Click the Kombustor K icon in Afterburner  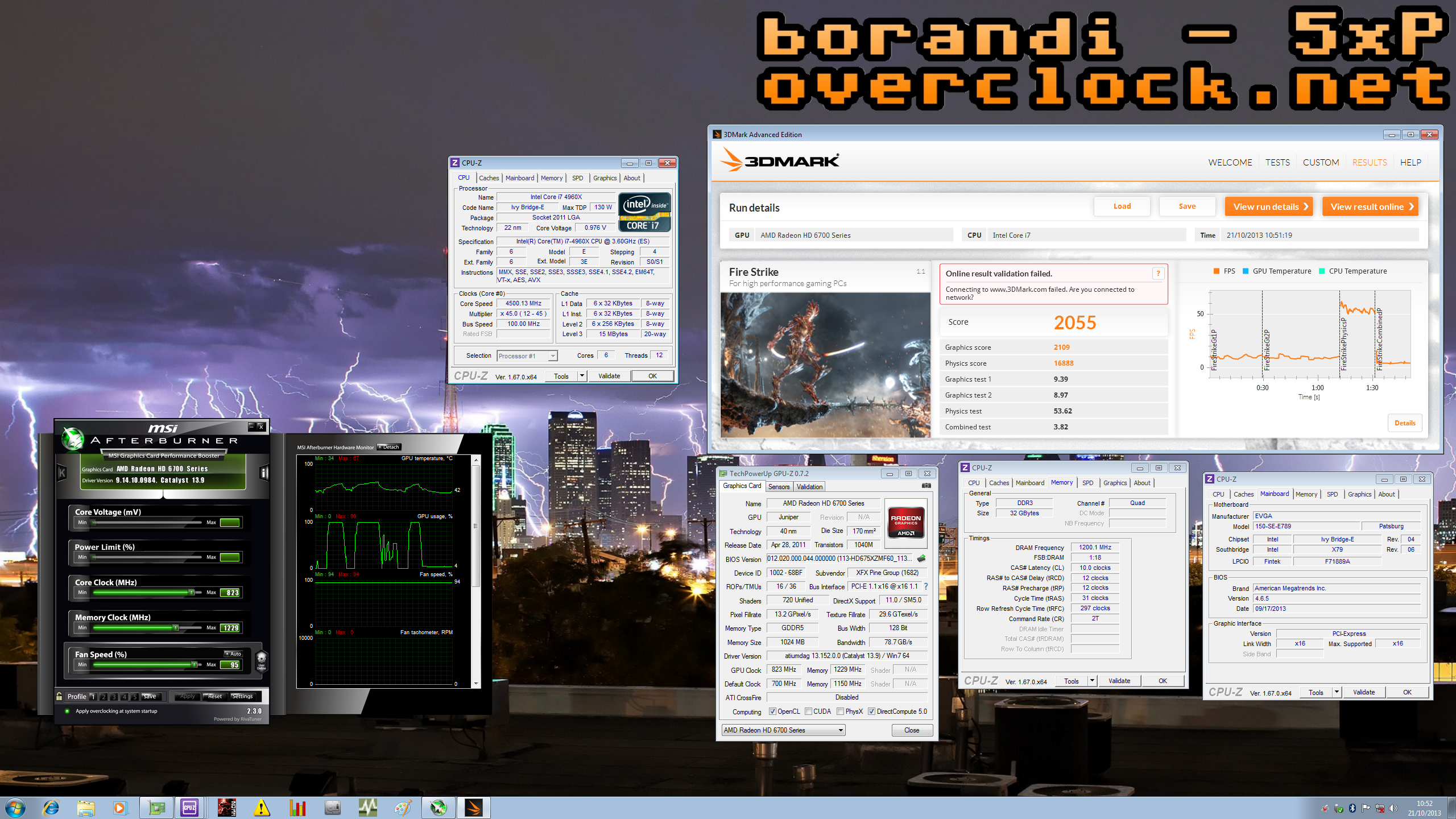pyautogui.click(x=62, y=472)
